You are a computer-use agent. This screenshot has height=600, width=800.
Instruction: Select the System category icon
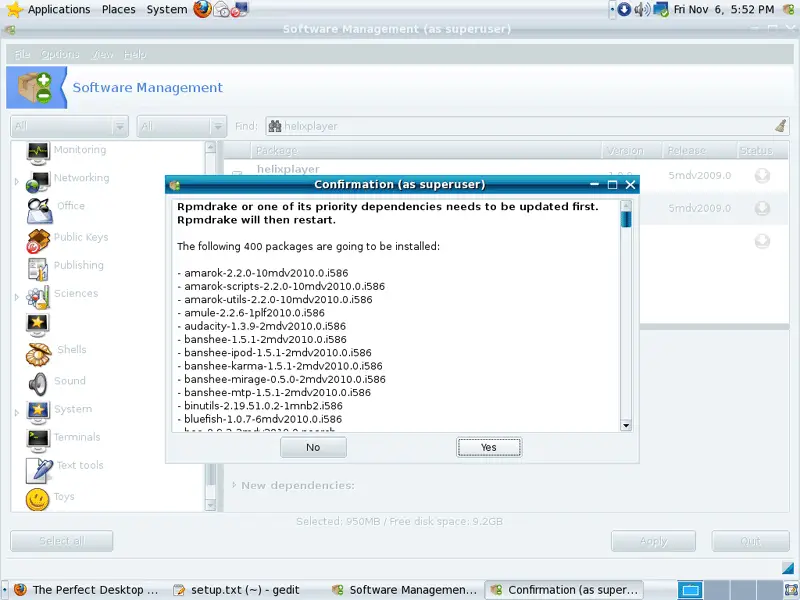click(x=38, y=412)
